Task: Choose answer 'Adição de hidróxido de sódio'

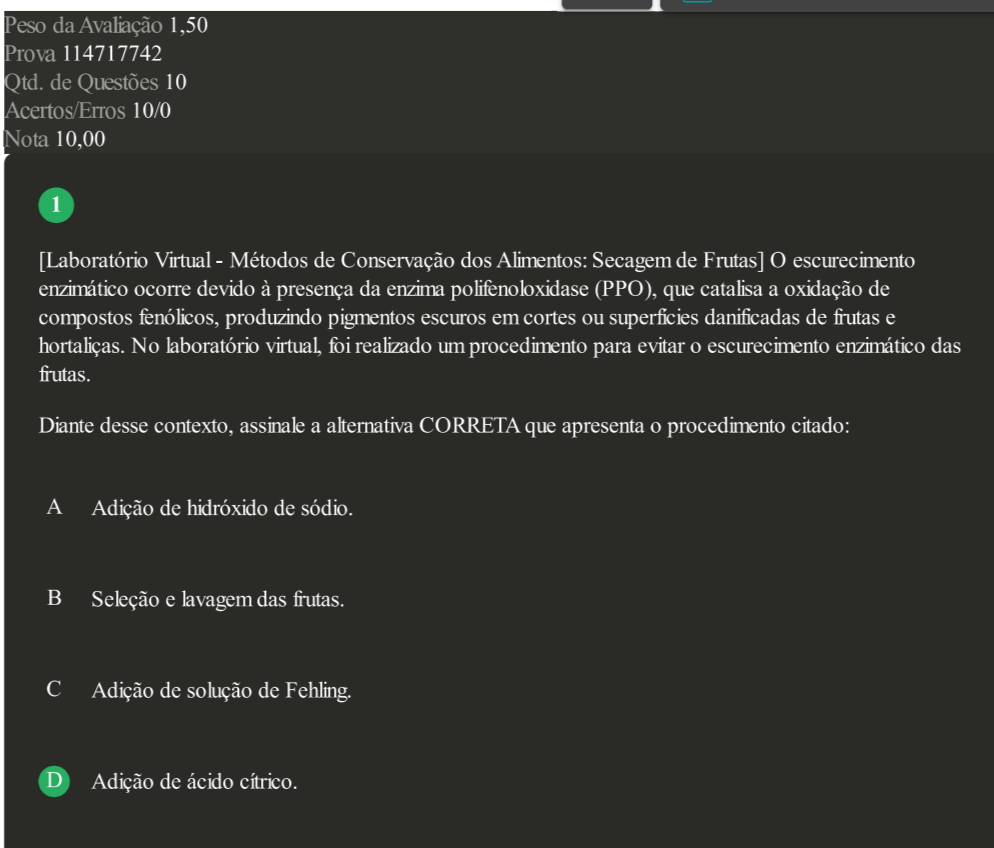Action: coord(222,508)
